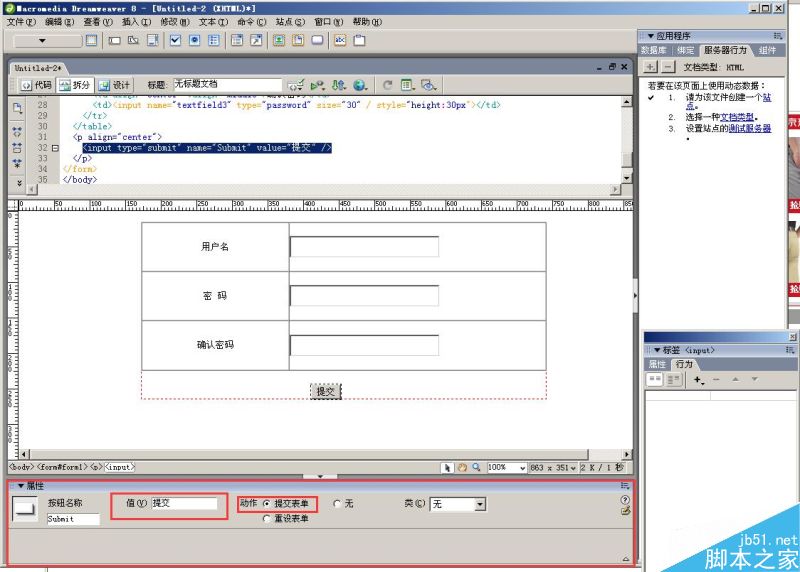800x572 pixels.
Task: Click the quick tag editor icon in Properties
Action: (x=626, y=511)
